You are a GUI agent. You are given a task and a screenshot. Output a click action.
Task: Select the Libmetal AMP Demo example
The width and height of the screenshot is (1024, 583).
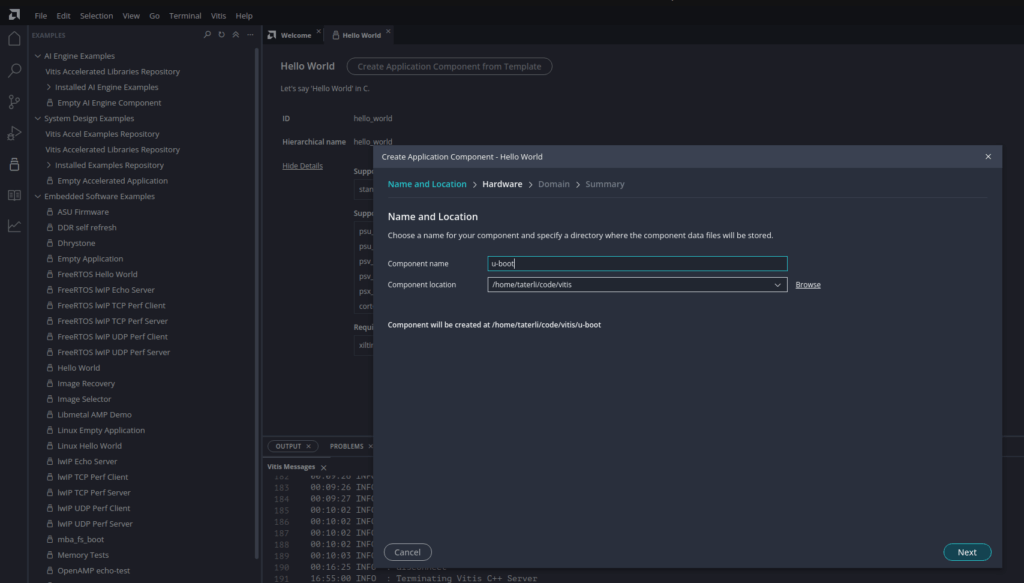[x=95, y=415]
